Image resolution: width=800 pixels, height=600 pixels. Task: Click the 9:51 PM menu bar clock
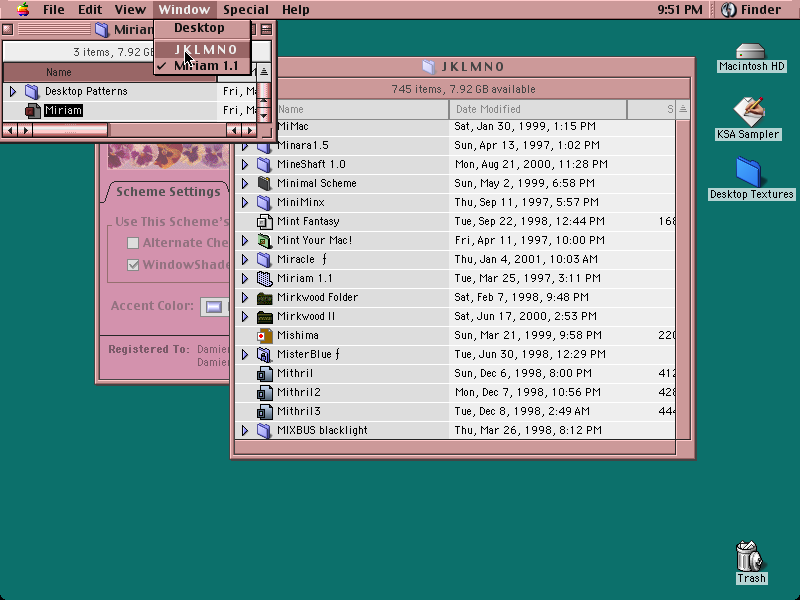pyautogui.click(x=680, y=10)
